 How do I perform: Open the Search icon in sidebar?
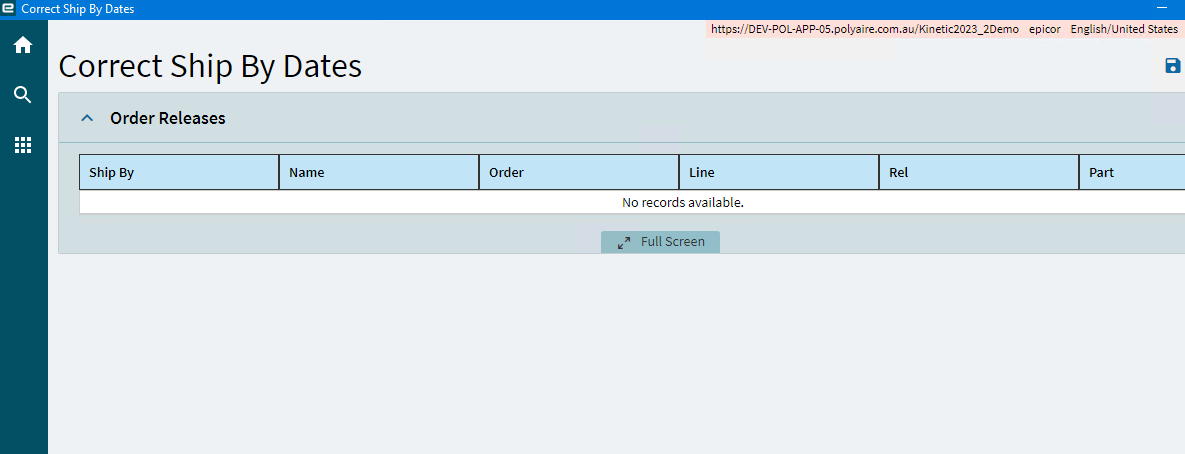pyautogui.click(x=23, y=94)
